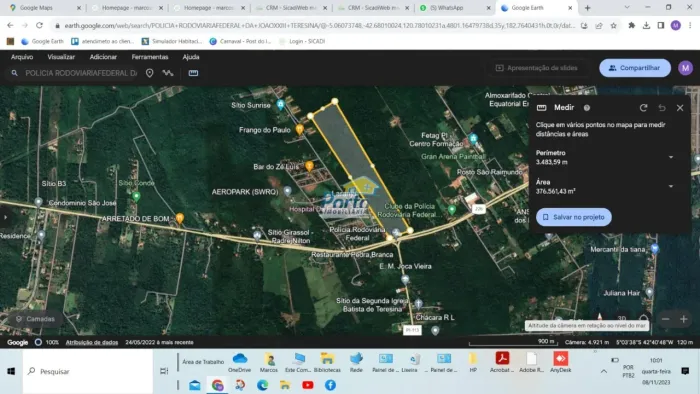Open the Simulador Habitaci... bookmark
The height and width of the screenshot is (394, 700).
[172, 41]
